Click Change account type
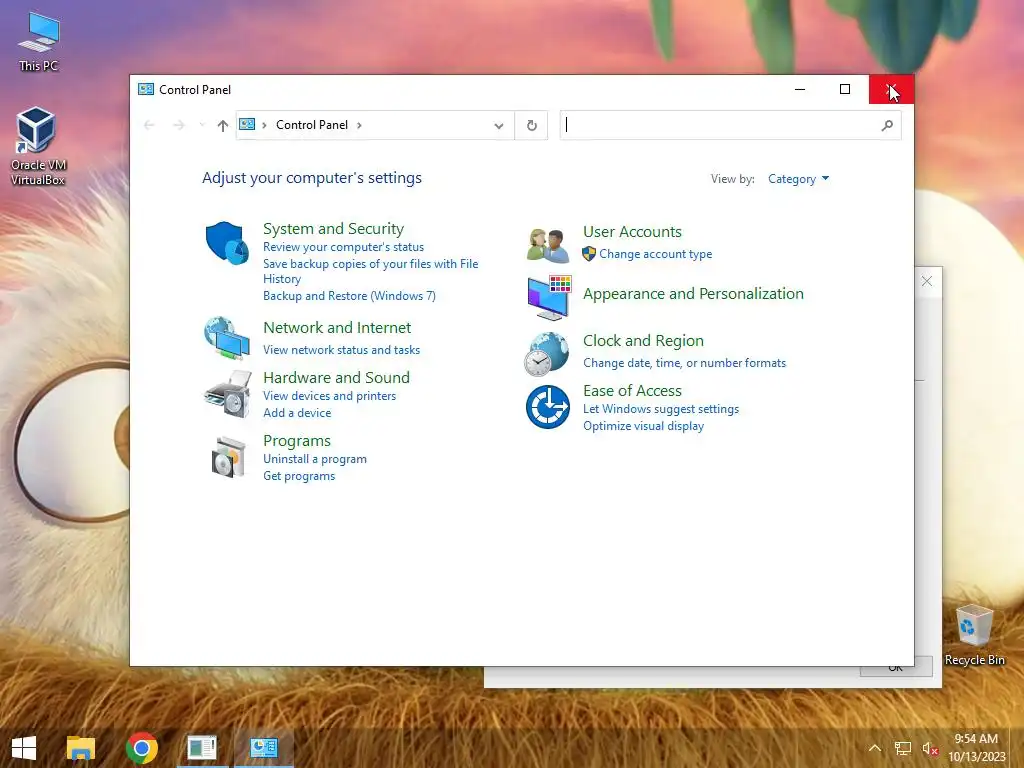This screenshot has width=1024, height=768. pos(656,254)
